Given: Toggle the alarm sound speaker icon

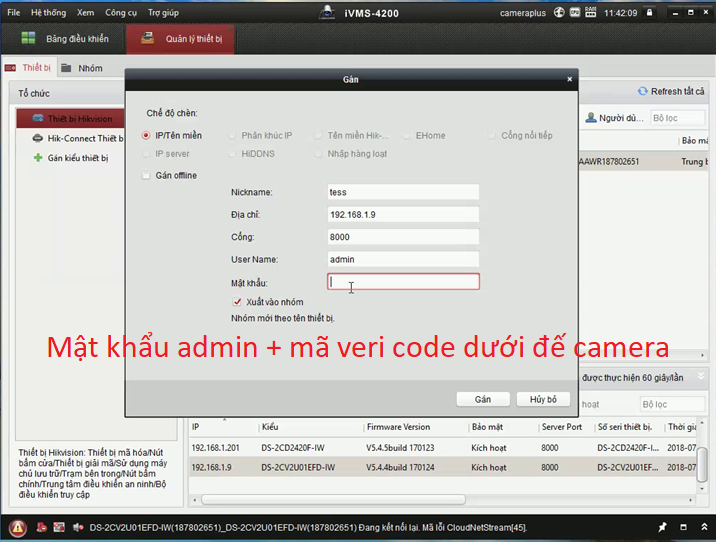Looking at the screenshot, I should coord(78,527).
